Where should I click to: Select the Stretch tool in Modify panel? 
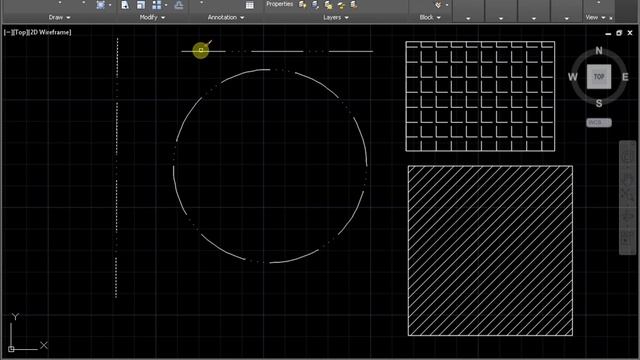(125, 5)
